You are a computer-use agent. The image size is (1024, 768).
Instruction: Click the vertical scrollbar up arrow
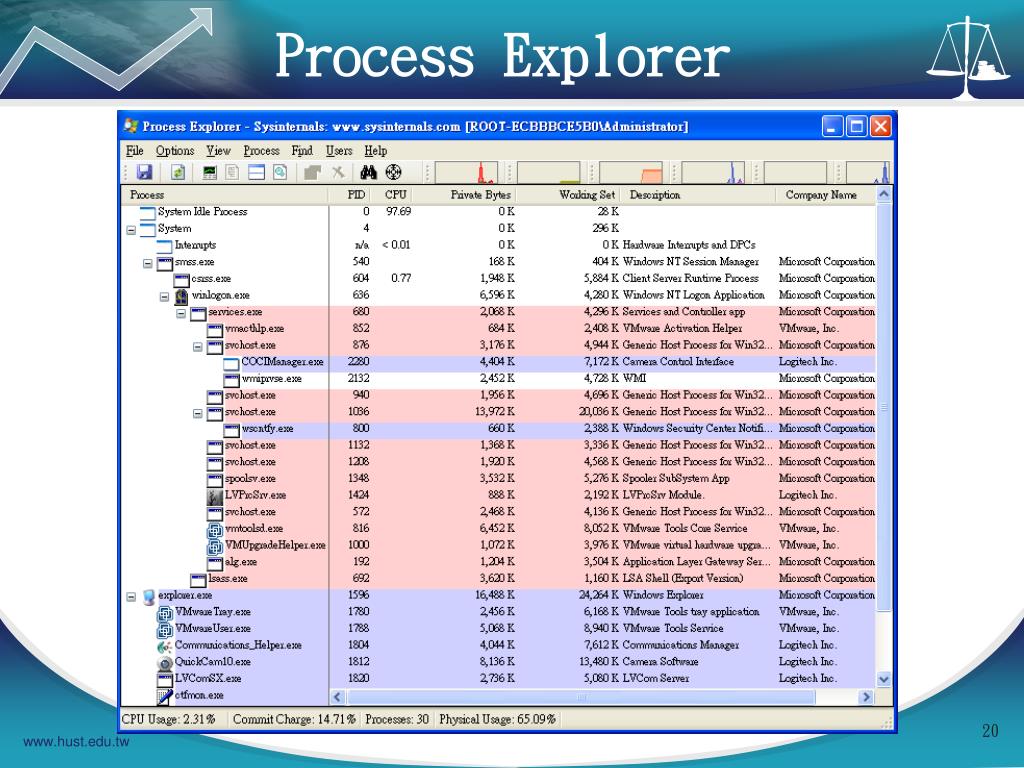884,195
